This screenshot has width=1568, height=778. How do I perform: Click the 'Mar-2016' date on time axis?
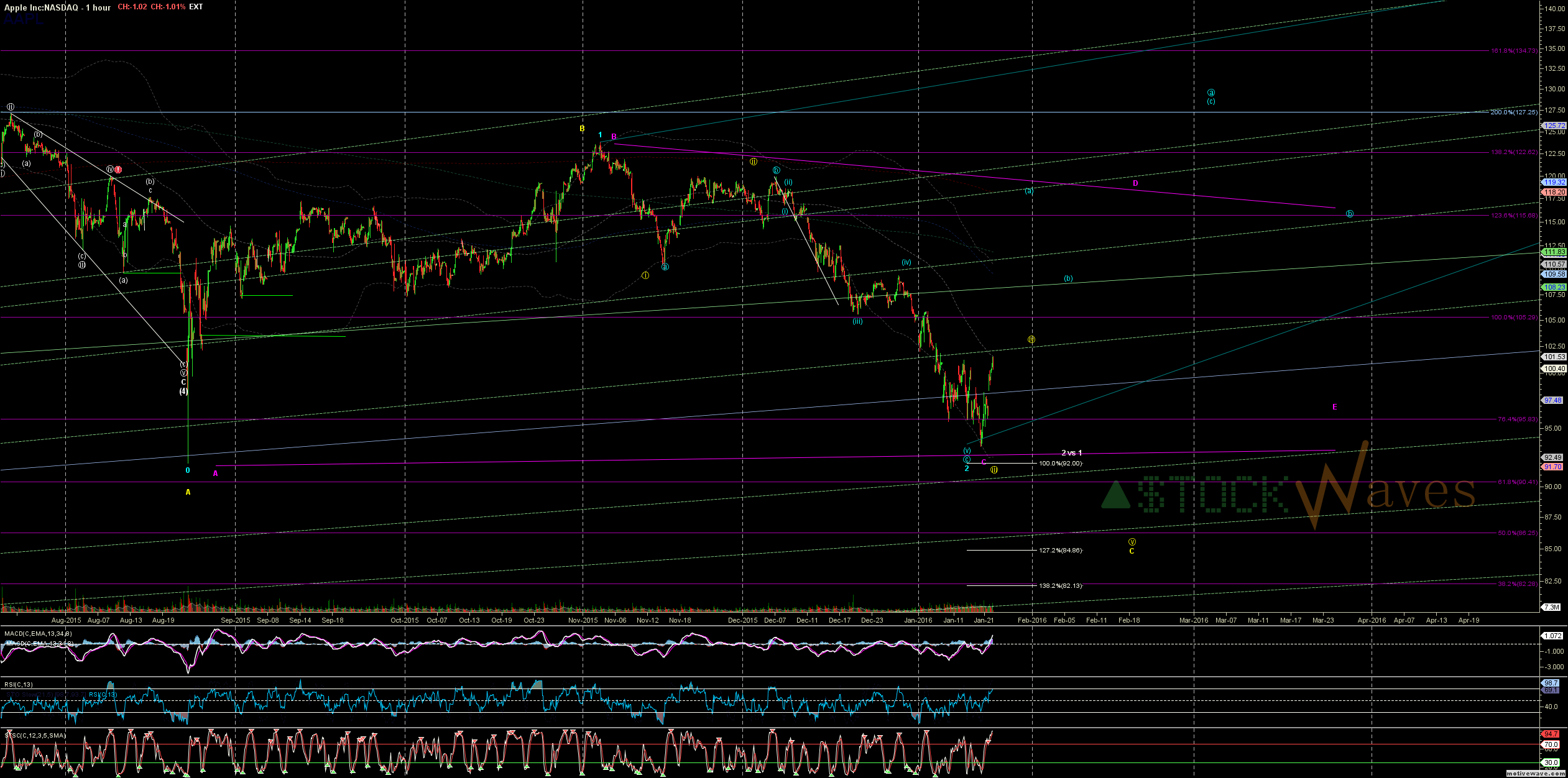point(1194,620)
